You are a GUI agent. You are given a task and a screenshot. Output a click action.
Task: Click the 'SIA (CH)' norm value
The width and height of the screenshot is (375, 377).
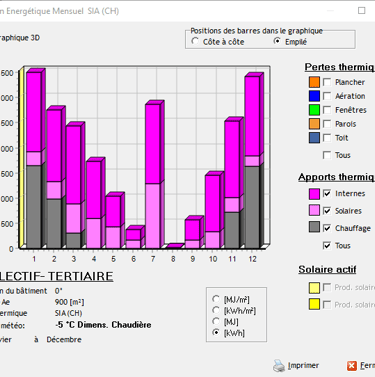point(68,313)
